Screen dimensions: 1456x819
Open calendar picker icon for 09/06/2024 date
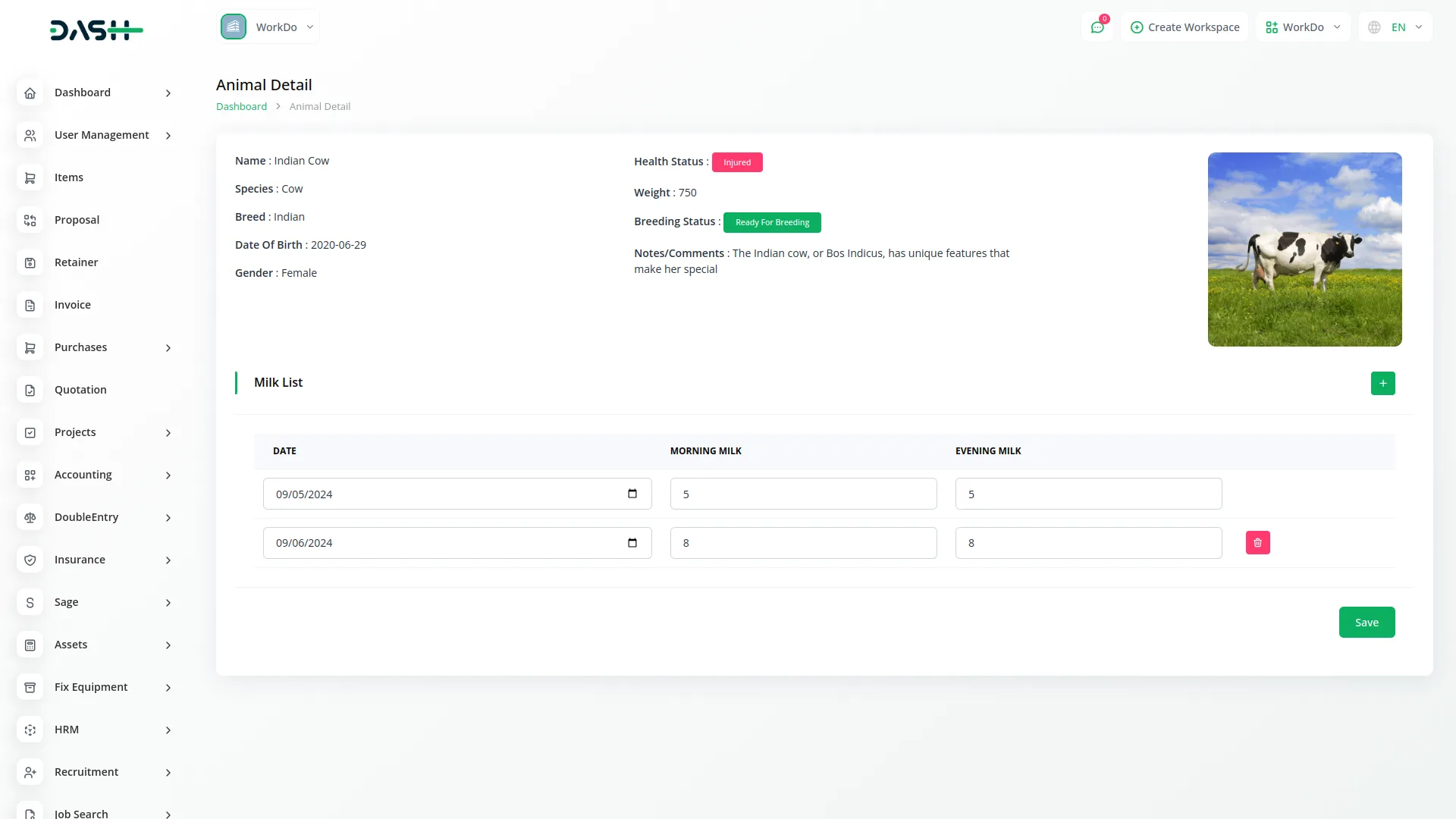(632, 543)
